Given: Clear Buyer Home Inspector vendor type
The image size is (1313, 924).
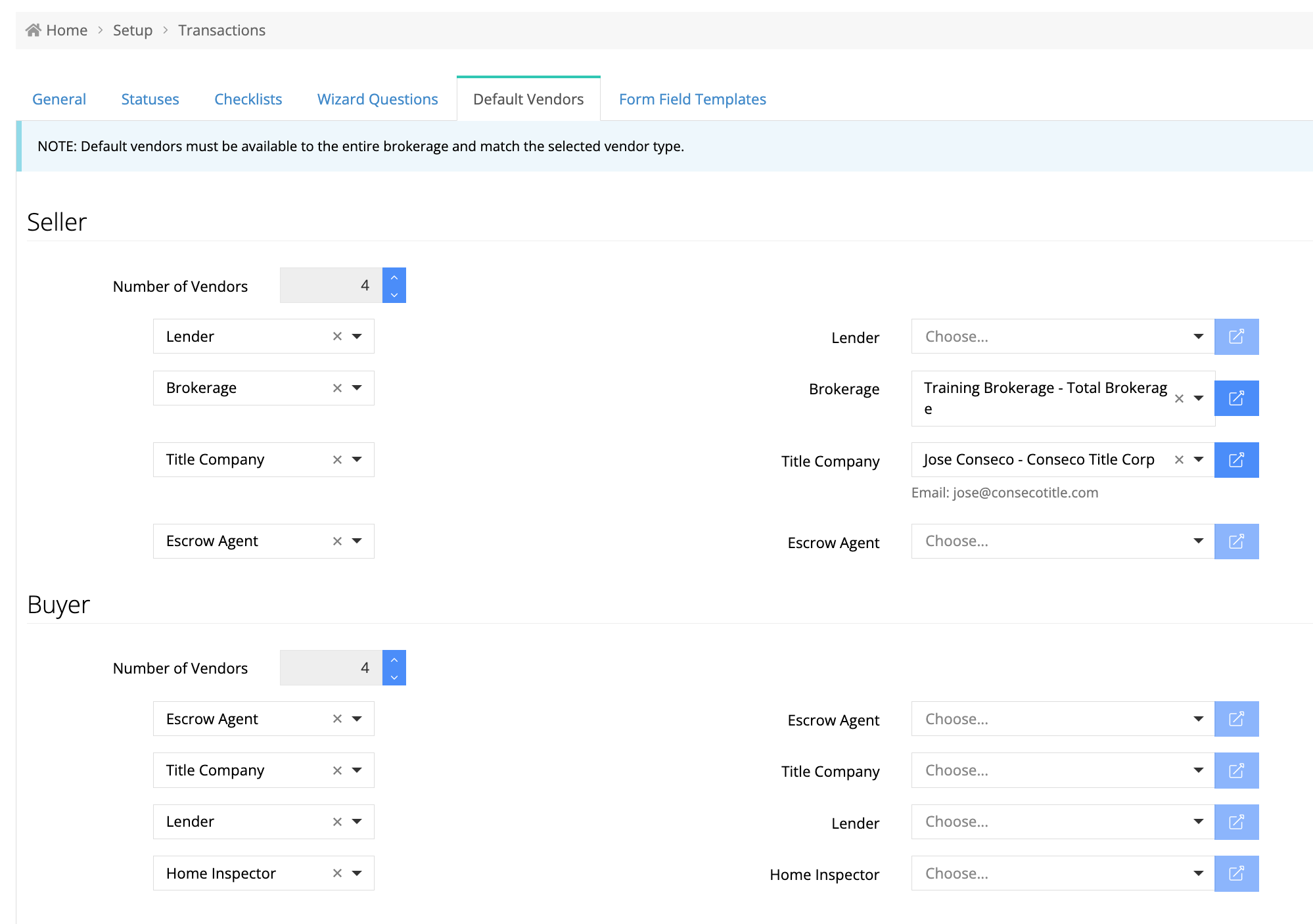Looking at the screenshot, I should (337, 873).
